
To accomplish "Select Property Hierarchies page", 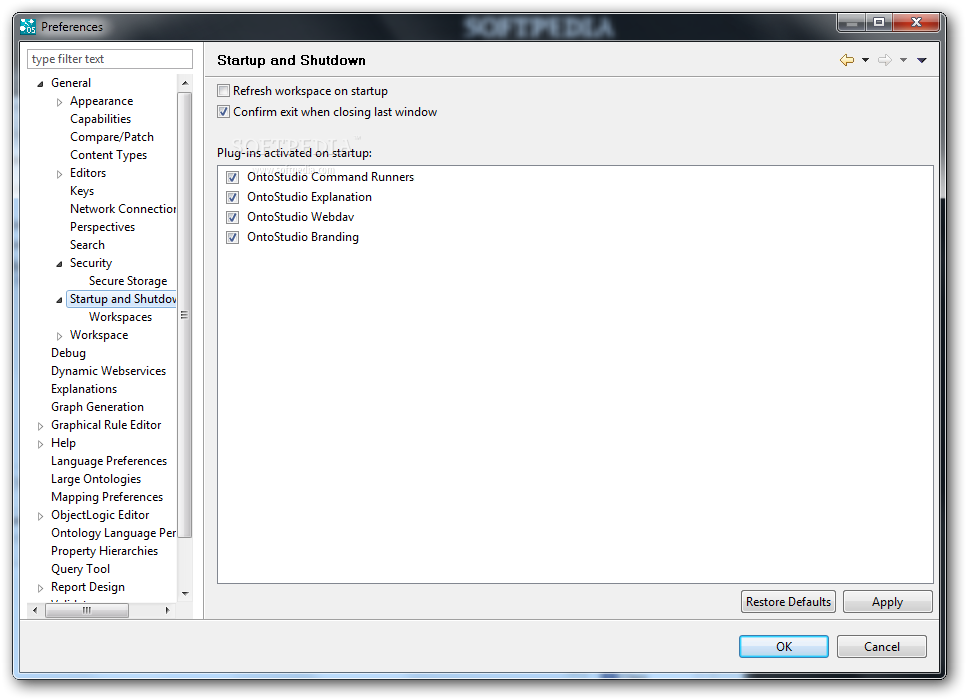I will pyautogui.click(x=104, y=551).
